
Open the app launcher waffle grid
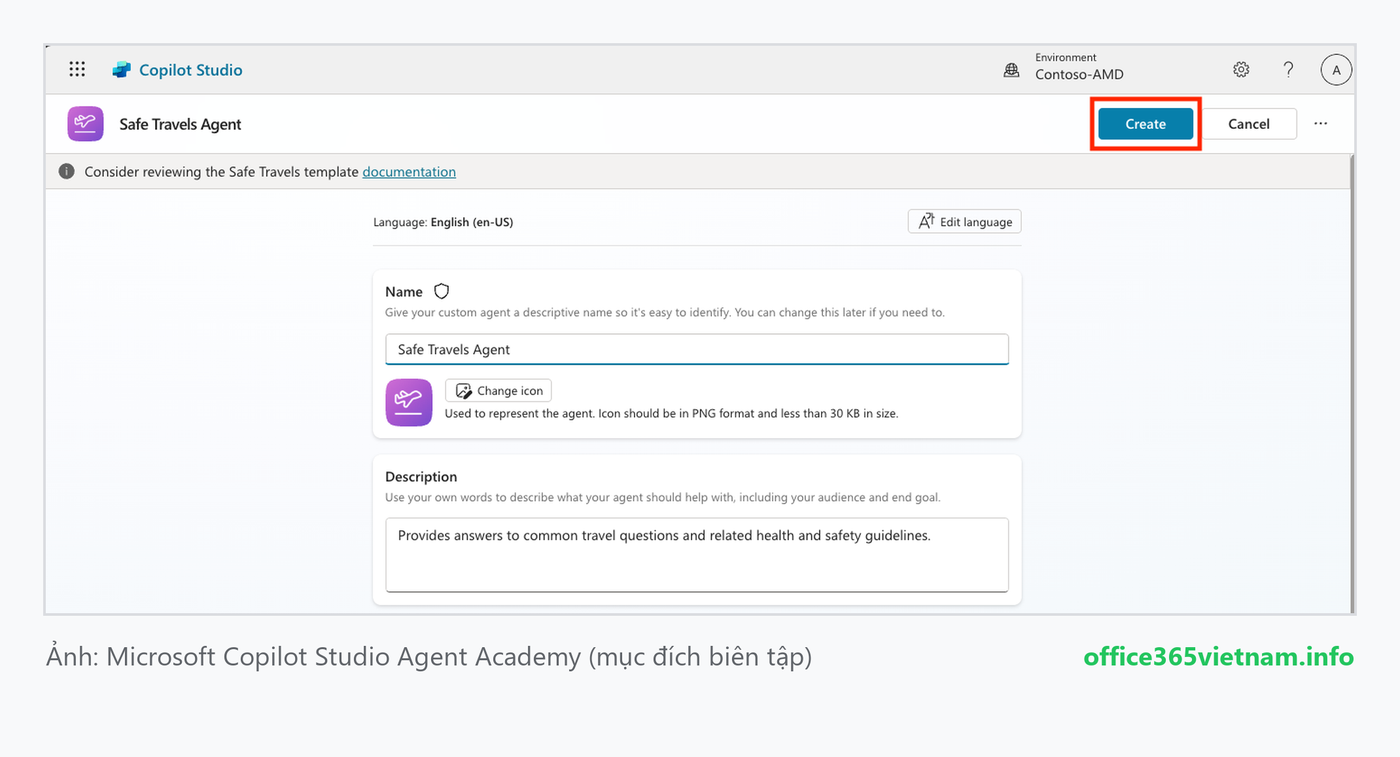pyautogui.click(x=77, y=70)
